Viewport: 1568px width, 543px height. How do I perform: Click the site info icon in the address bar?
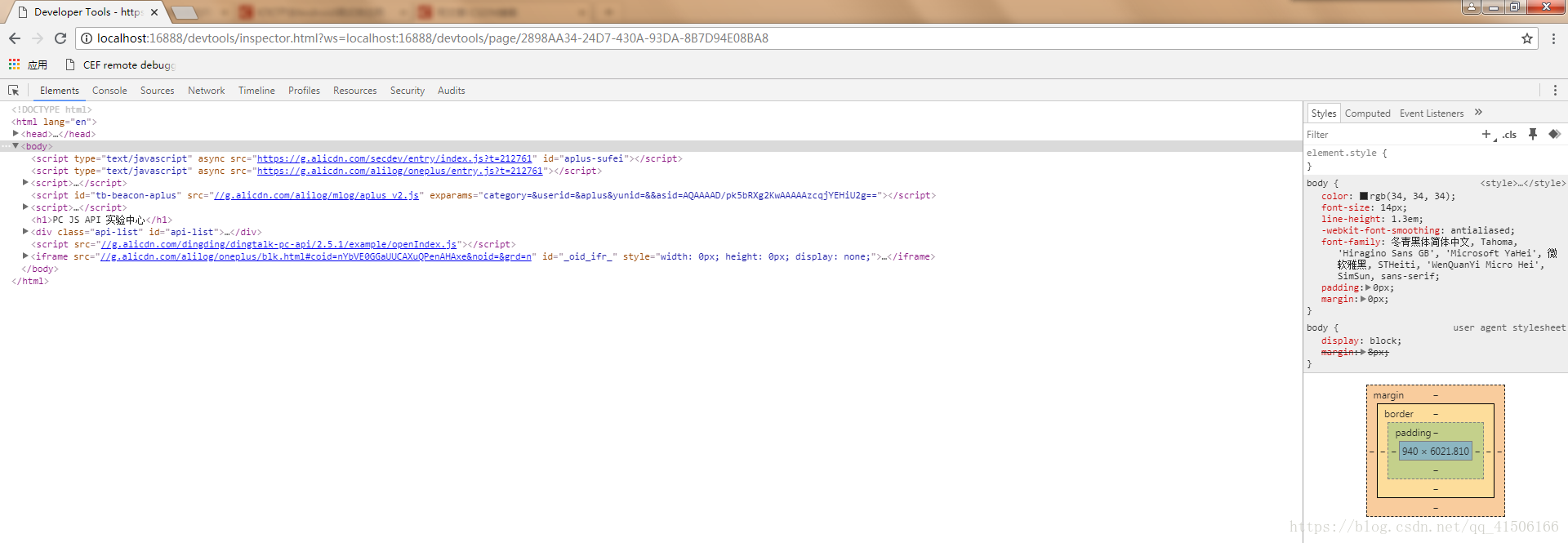pyautogui.click(x=87, y=38)
